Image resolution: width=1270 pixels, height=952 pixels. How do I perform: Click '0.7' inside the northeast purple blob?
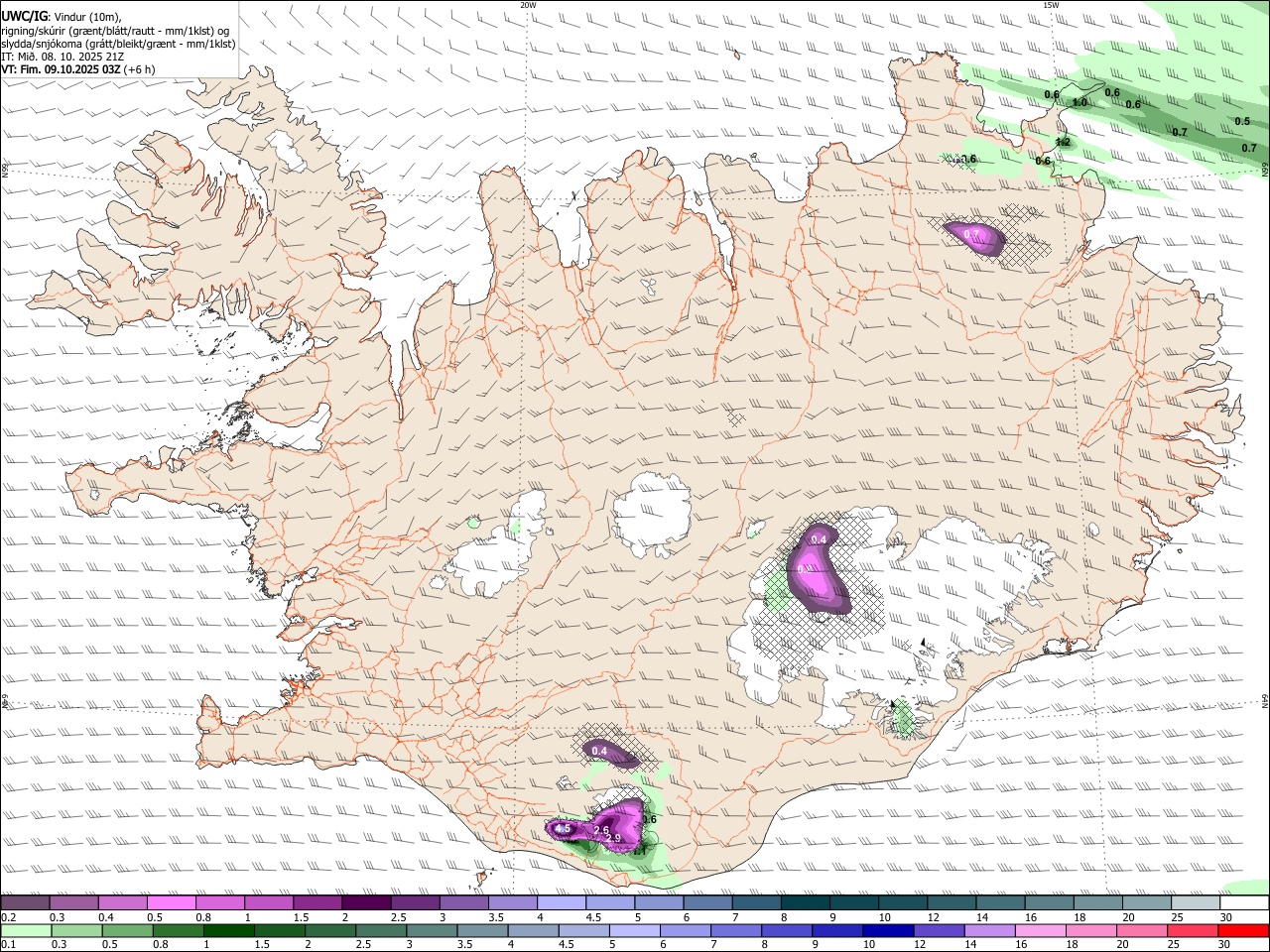pos(971,235)
